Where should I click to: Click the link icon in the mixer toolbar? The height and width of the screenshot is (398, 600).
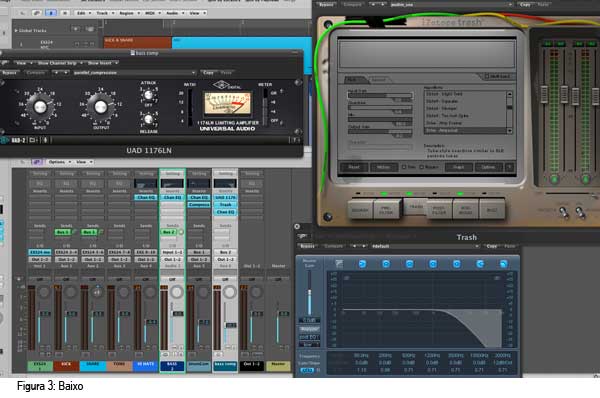(x=37, y=162)
